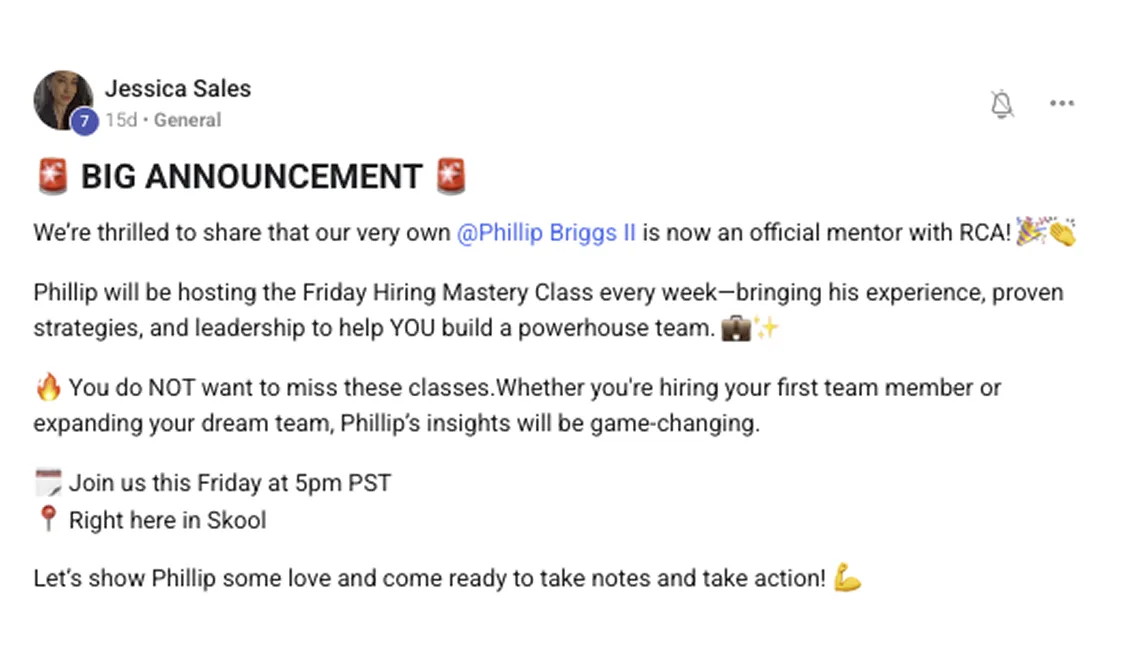Toggle post notifications with the bell icon
This screenshot has width=1140, height=668.
pyautogui.click(x=1001, y=104)
